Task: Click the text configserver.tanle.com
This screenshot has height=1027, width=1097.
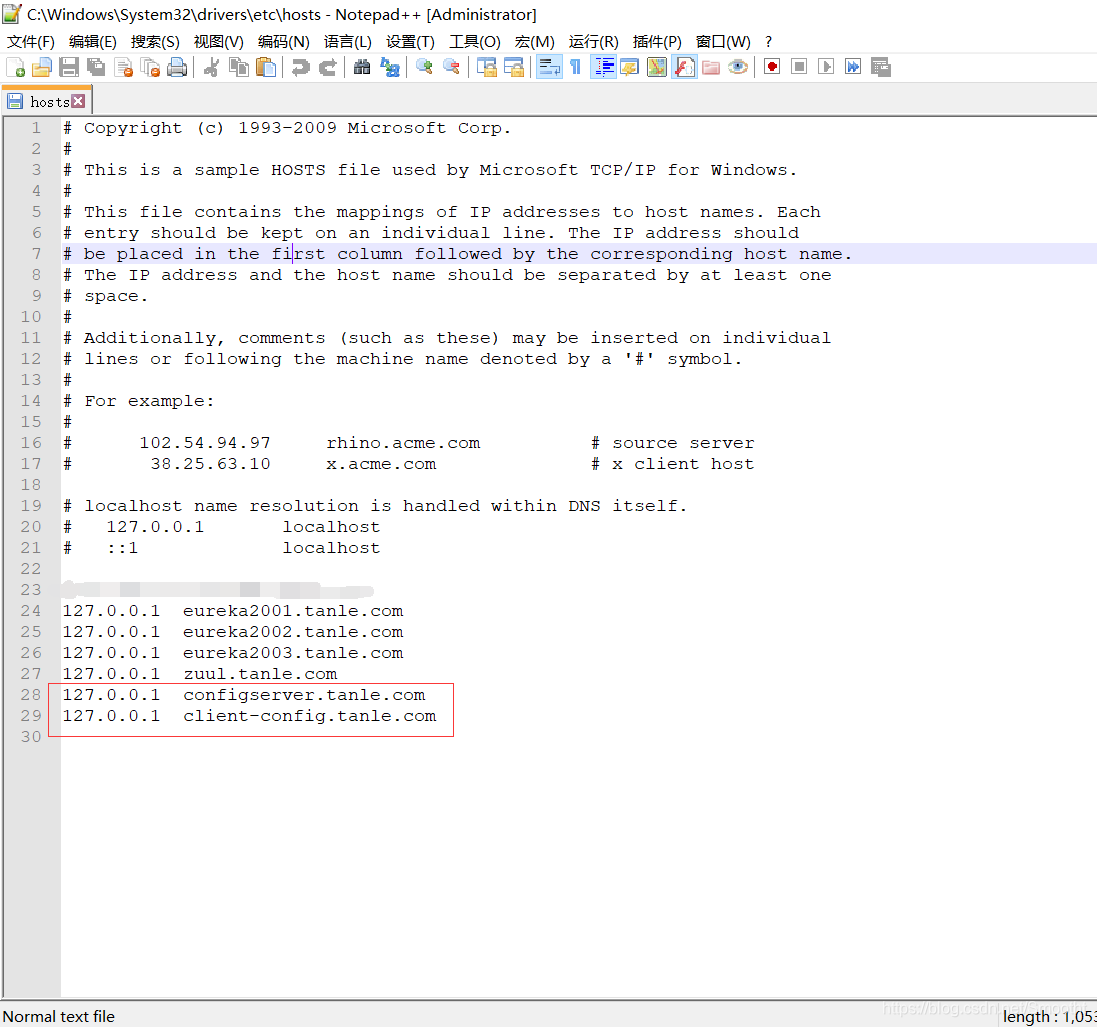Action: tap(304, 695)
